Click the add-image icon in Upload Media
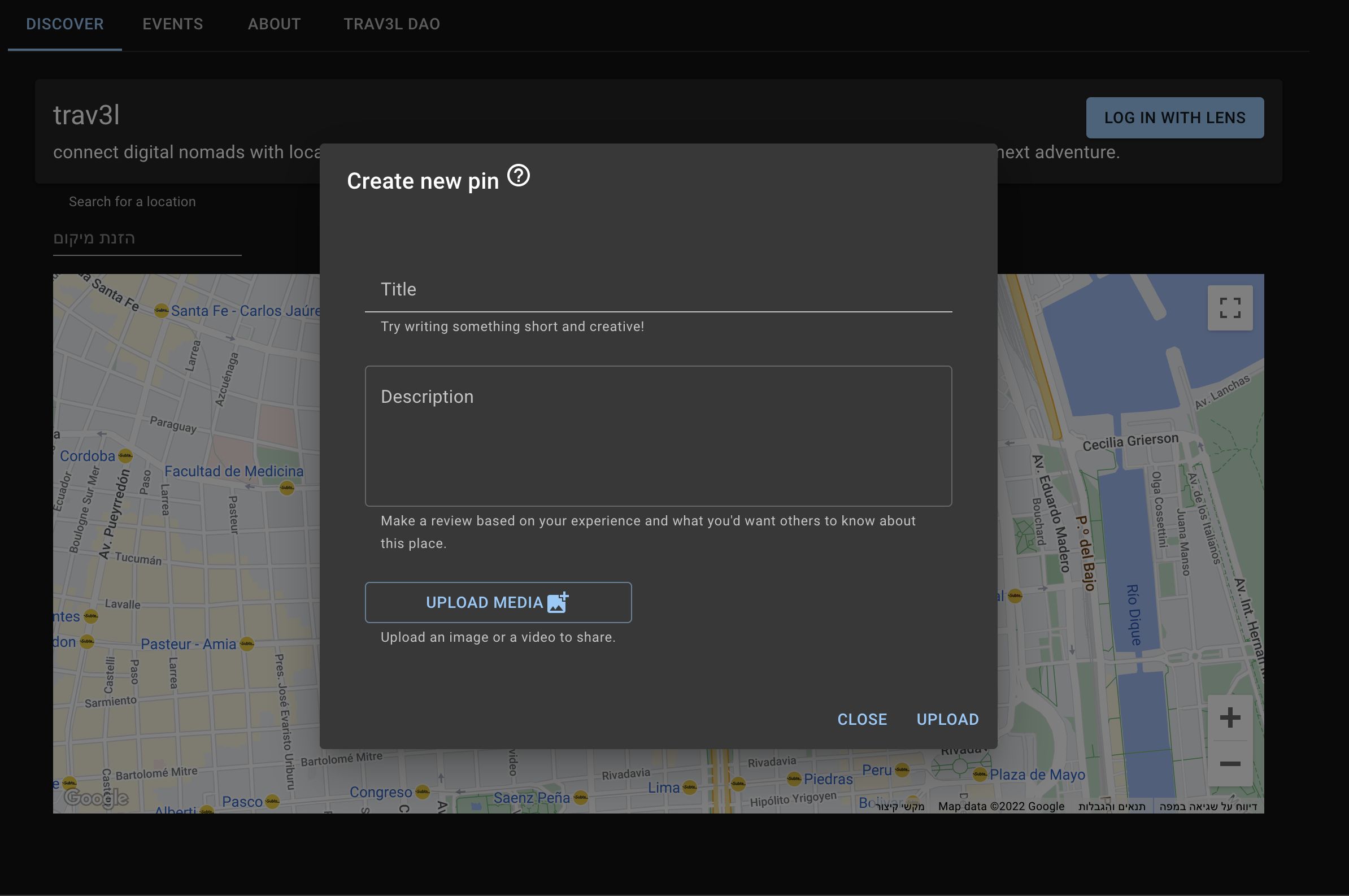1349x896 pixels. pos(558,602)
